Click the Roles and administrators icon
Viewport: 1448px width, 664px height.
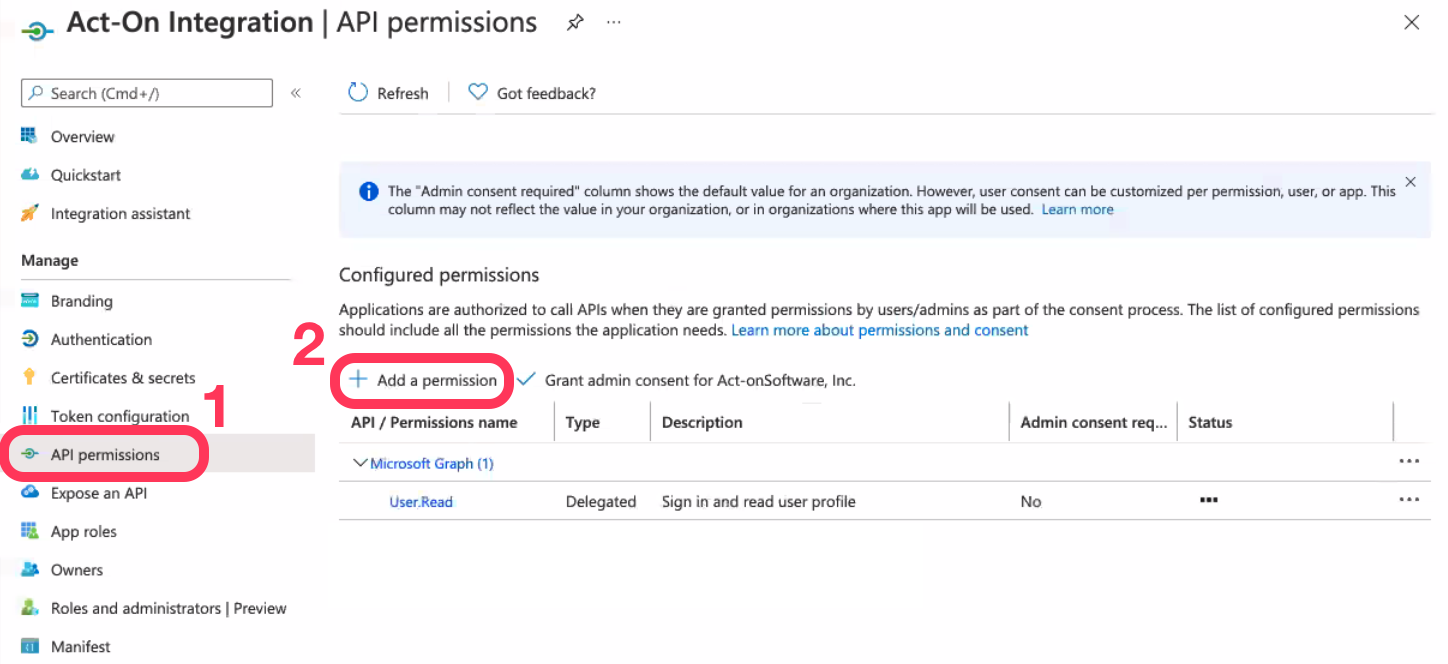tap(30, 608)
